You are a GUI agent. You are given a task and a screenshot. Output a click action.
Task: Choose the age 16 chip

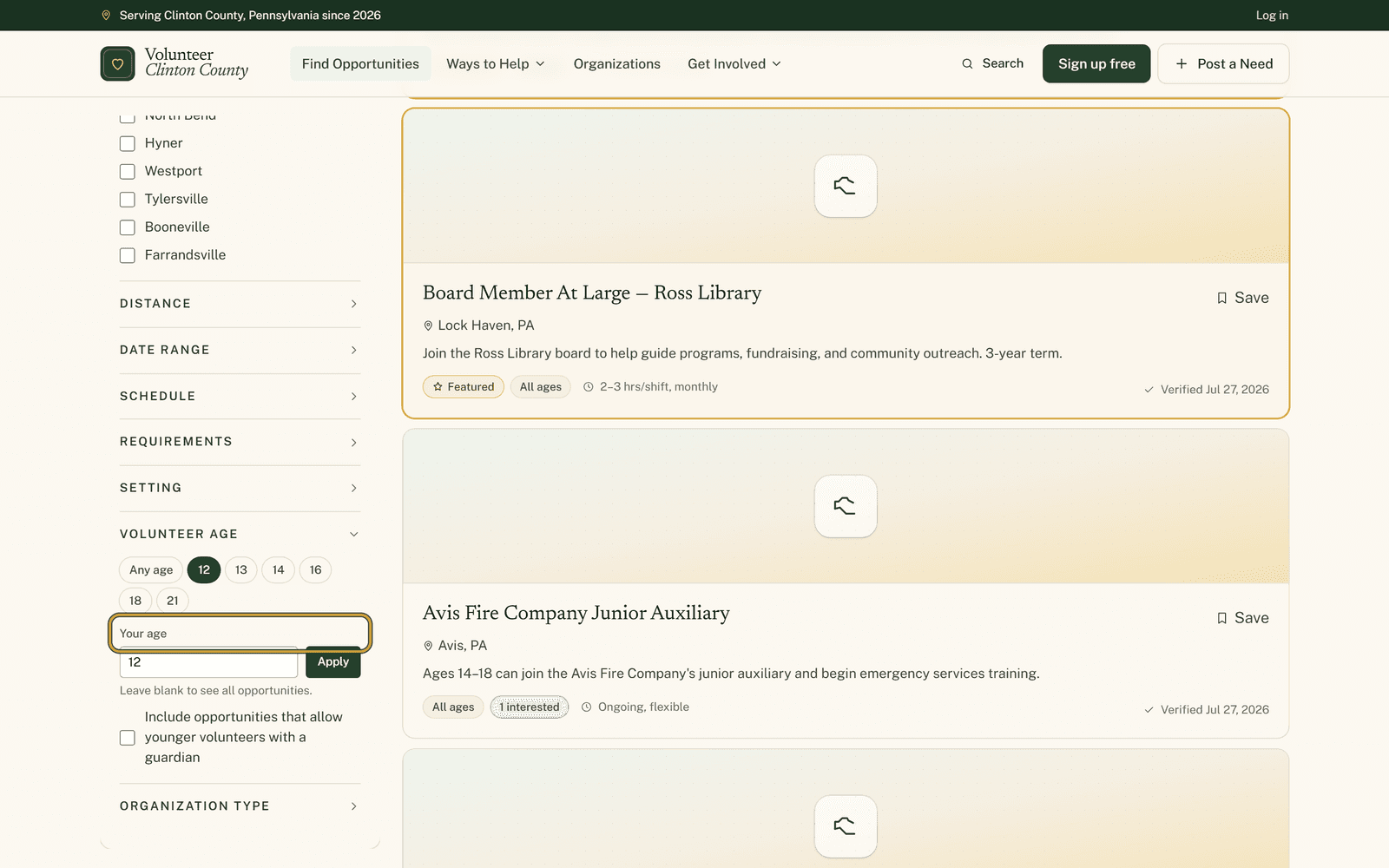coord(316,570)
